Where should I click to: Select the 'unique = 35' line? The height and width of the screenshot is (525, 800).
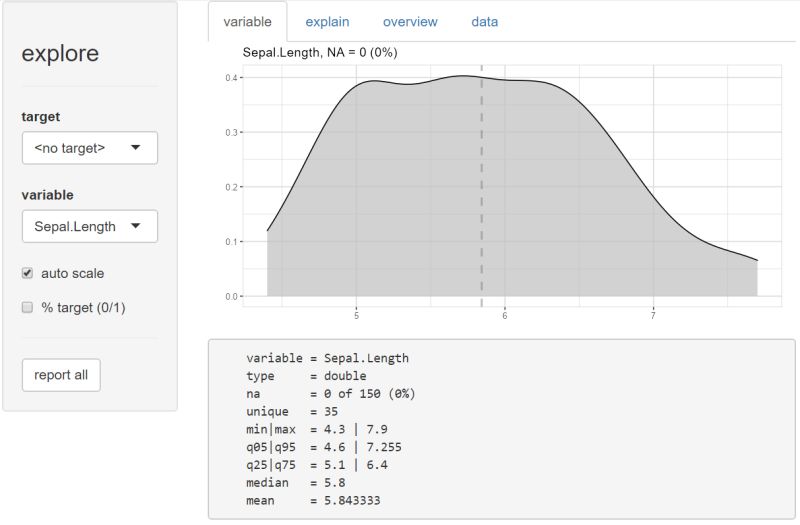(292, 411)
